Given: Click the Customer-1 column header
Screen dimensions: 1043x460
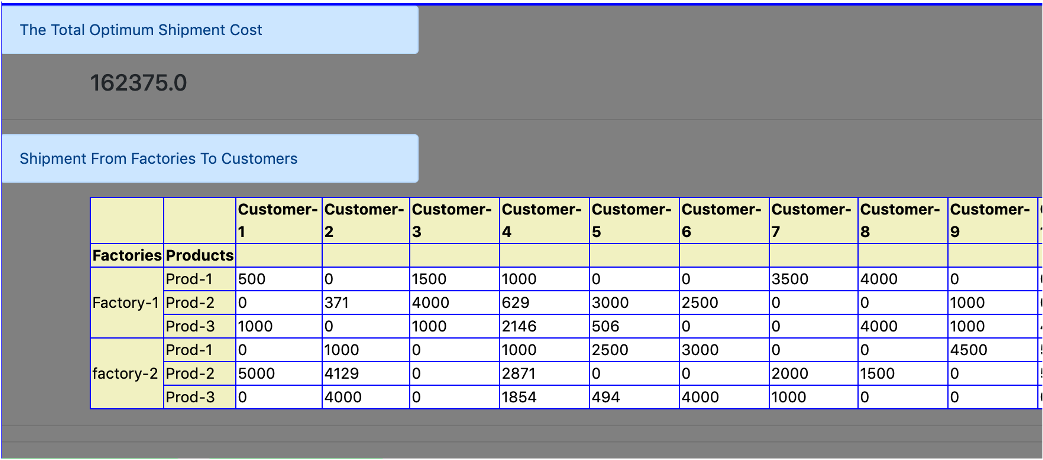Looking at the screenshot, I should coord(278,220).
